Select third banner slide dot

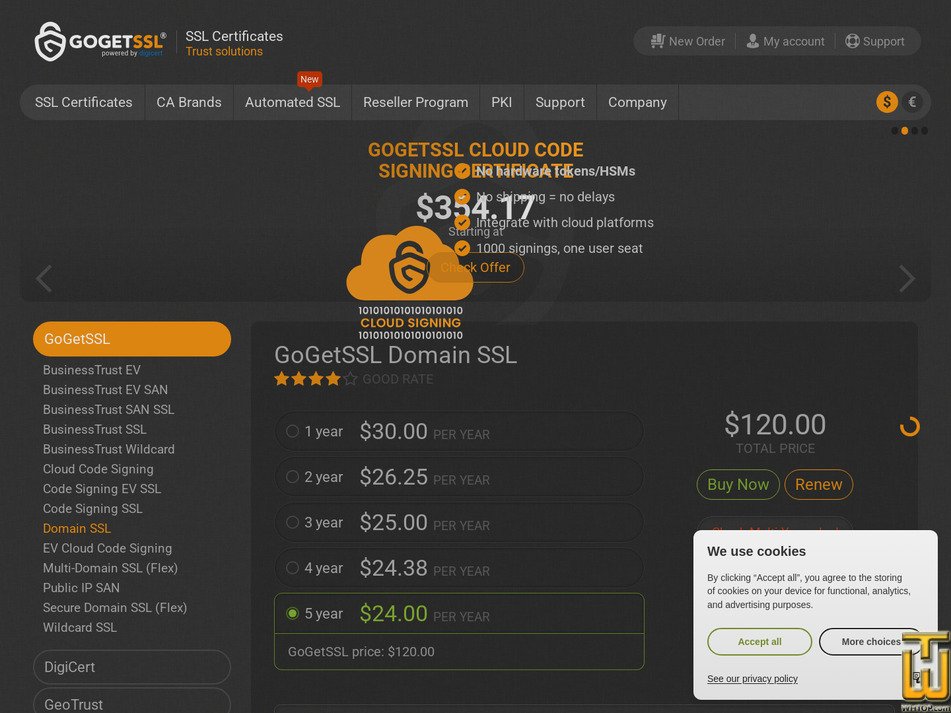[x=914, y=130]
